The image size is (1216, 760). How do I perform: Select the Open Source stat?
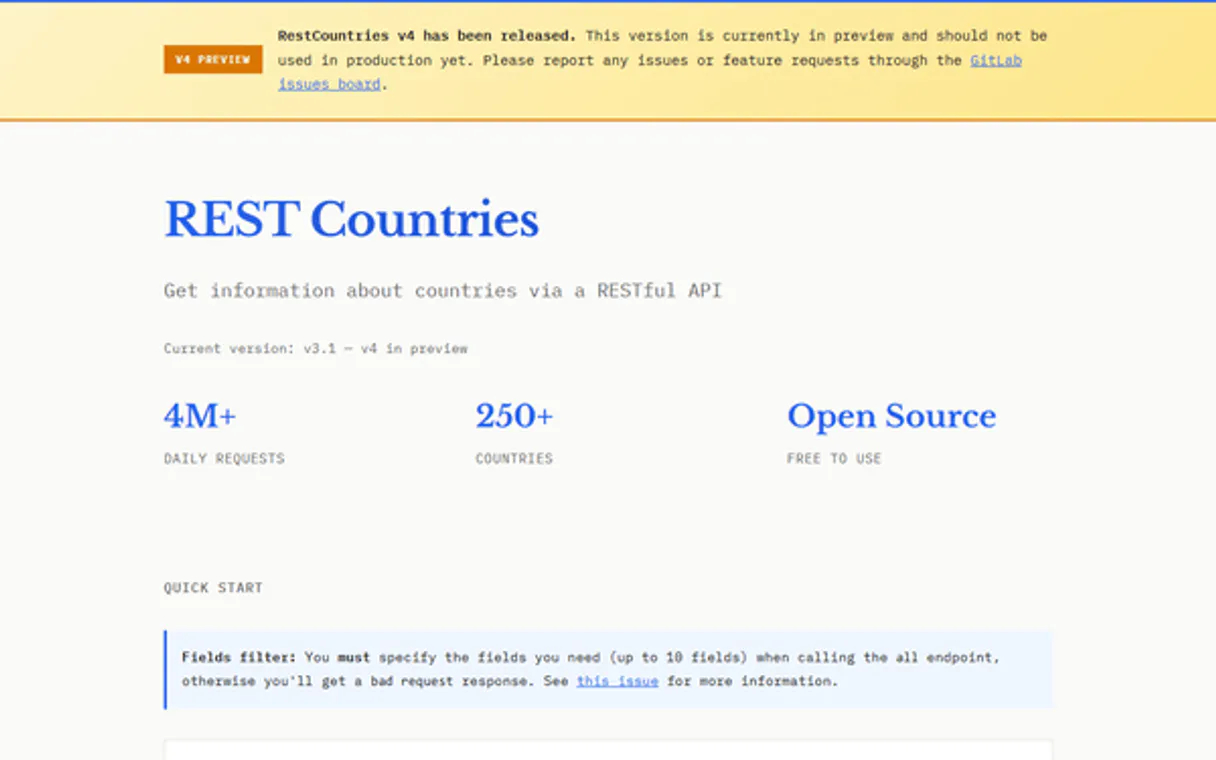891,415
